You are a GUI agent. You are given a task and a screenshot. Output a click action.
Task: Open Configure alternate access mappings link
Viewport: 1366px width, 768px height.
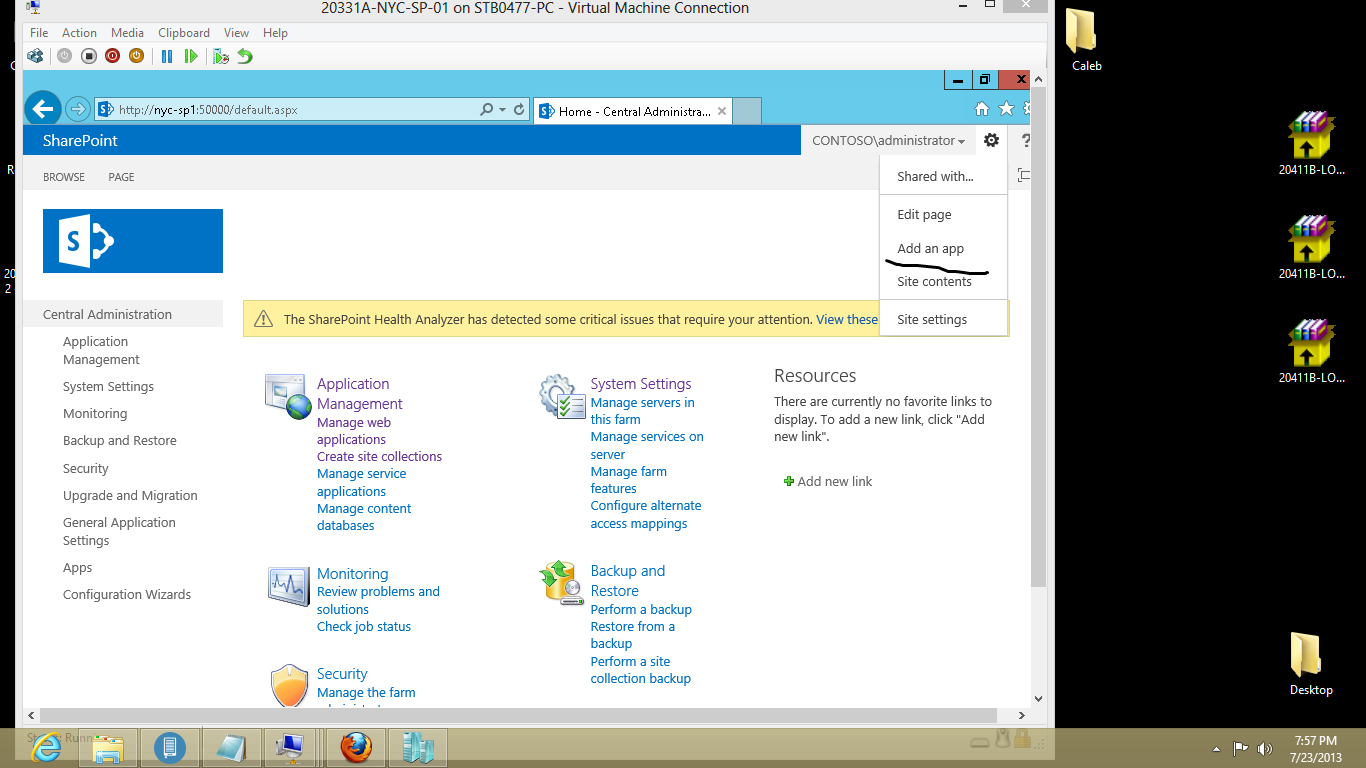click(x=646, y=514)
